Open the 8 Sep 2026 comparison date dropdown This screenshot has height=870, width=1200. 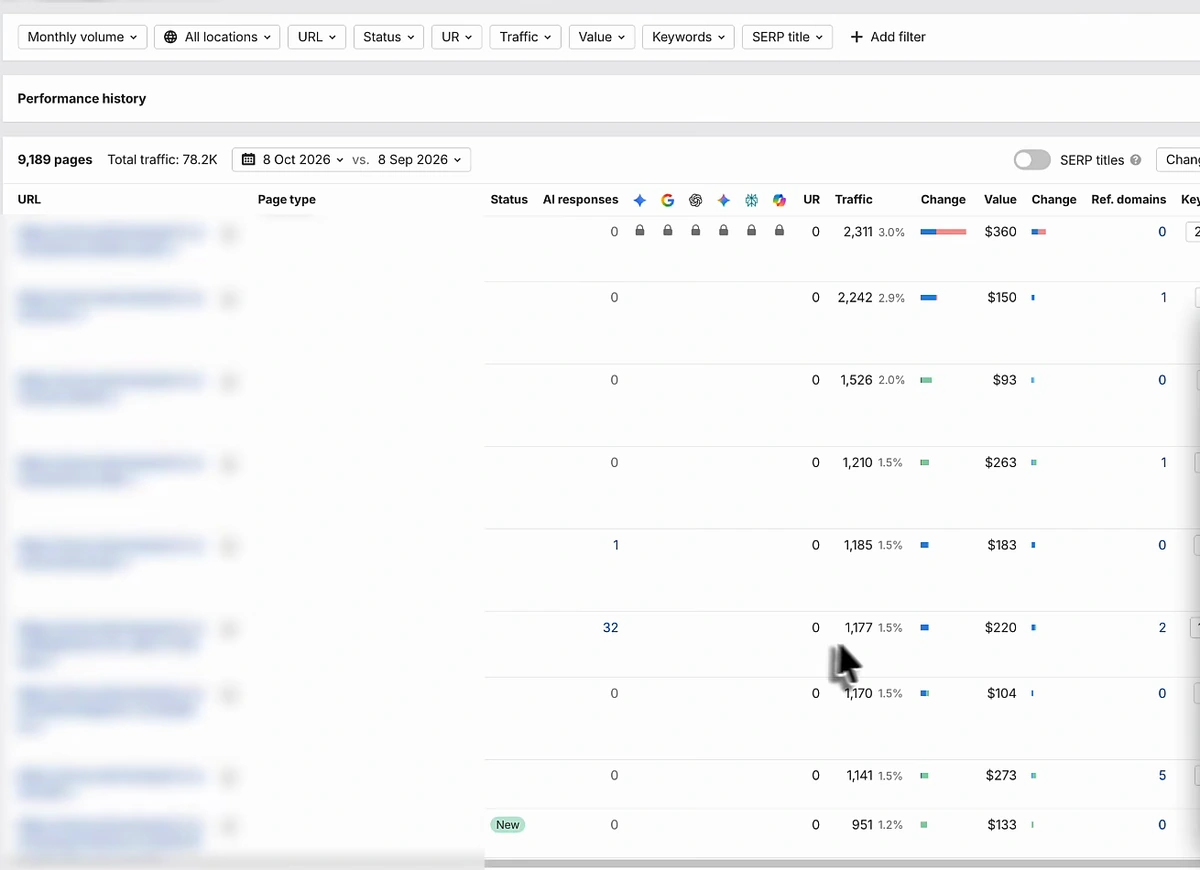tap(420, 160)
